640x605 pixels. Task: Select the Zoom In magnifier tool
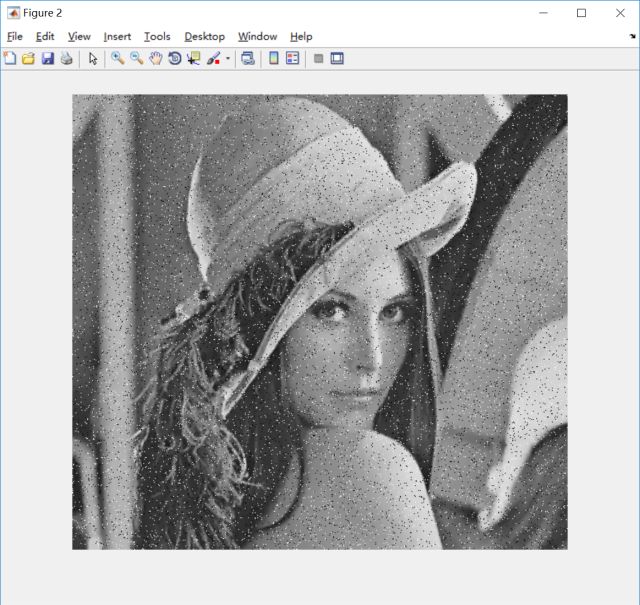(117, 59)
